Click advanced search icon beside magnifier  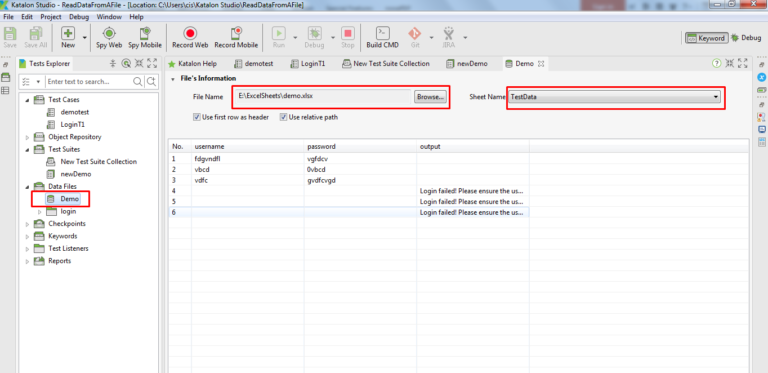coord(151,82)
